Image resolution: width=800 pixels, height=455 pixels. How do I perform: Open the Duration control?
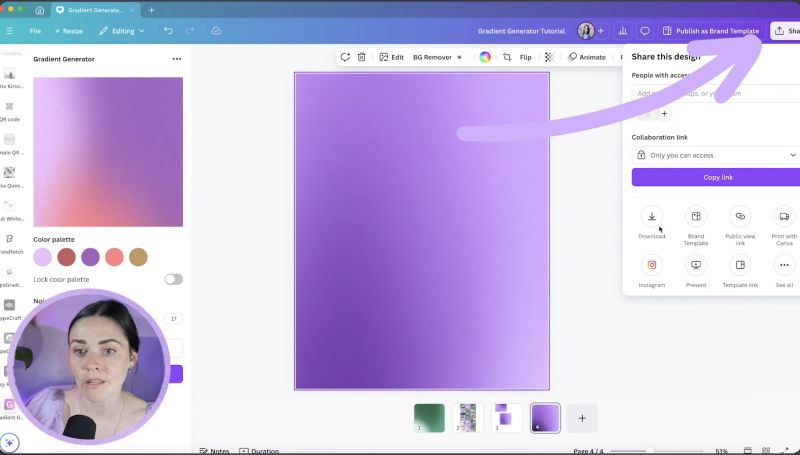coord(259,451)
